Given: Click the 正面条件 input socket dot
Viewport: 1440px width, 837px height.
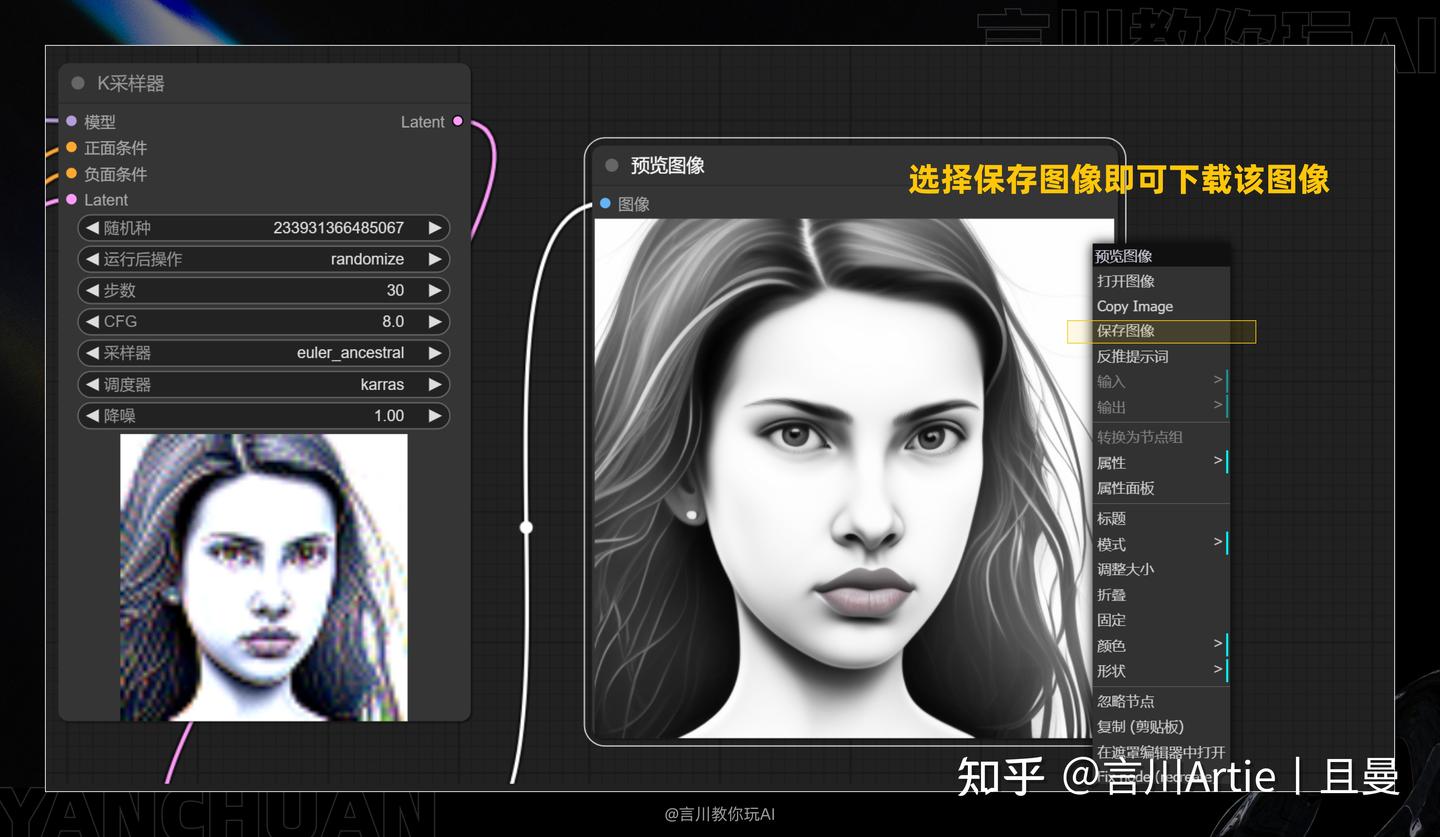Looking at the screenshot, I should coord(71,147).
